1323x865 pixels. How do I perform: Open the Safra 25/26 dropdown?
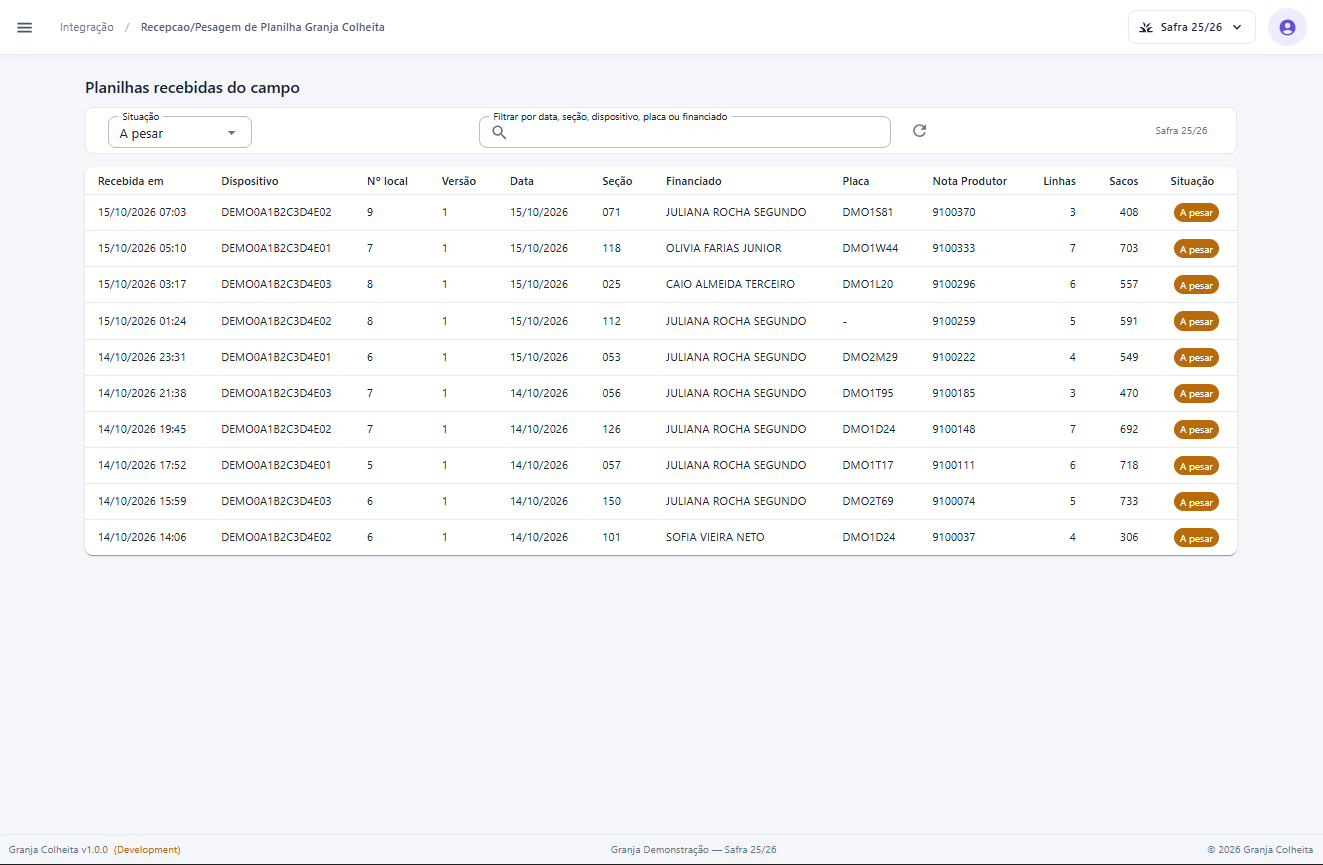1192,27
